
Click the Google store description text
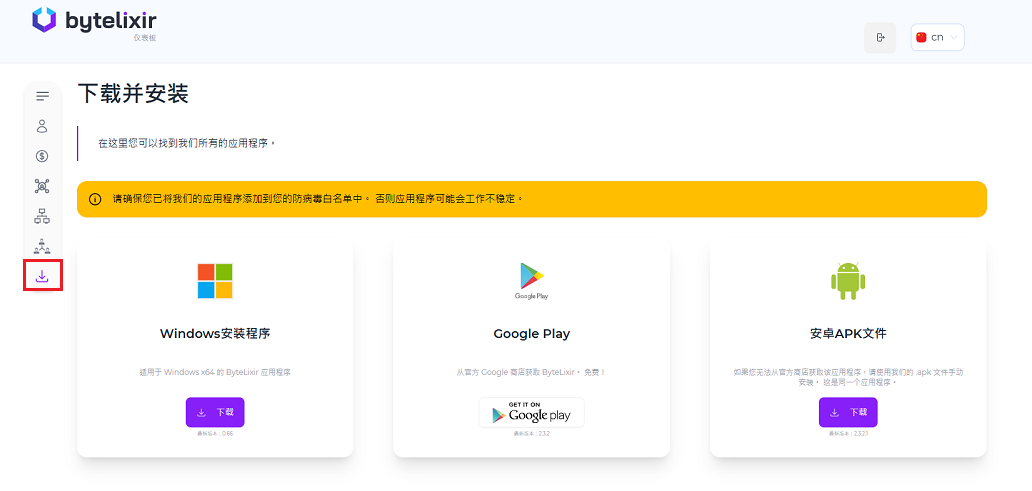click(x=532, y=372)
